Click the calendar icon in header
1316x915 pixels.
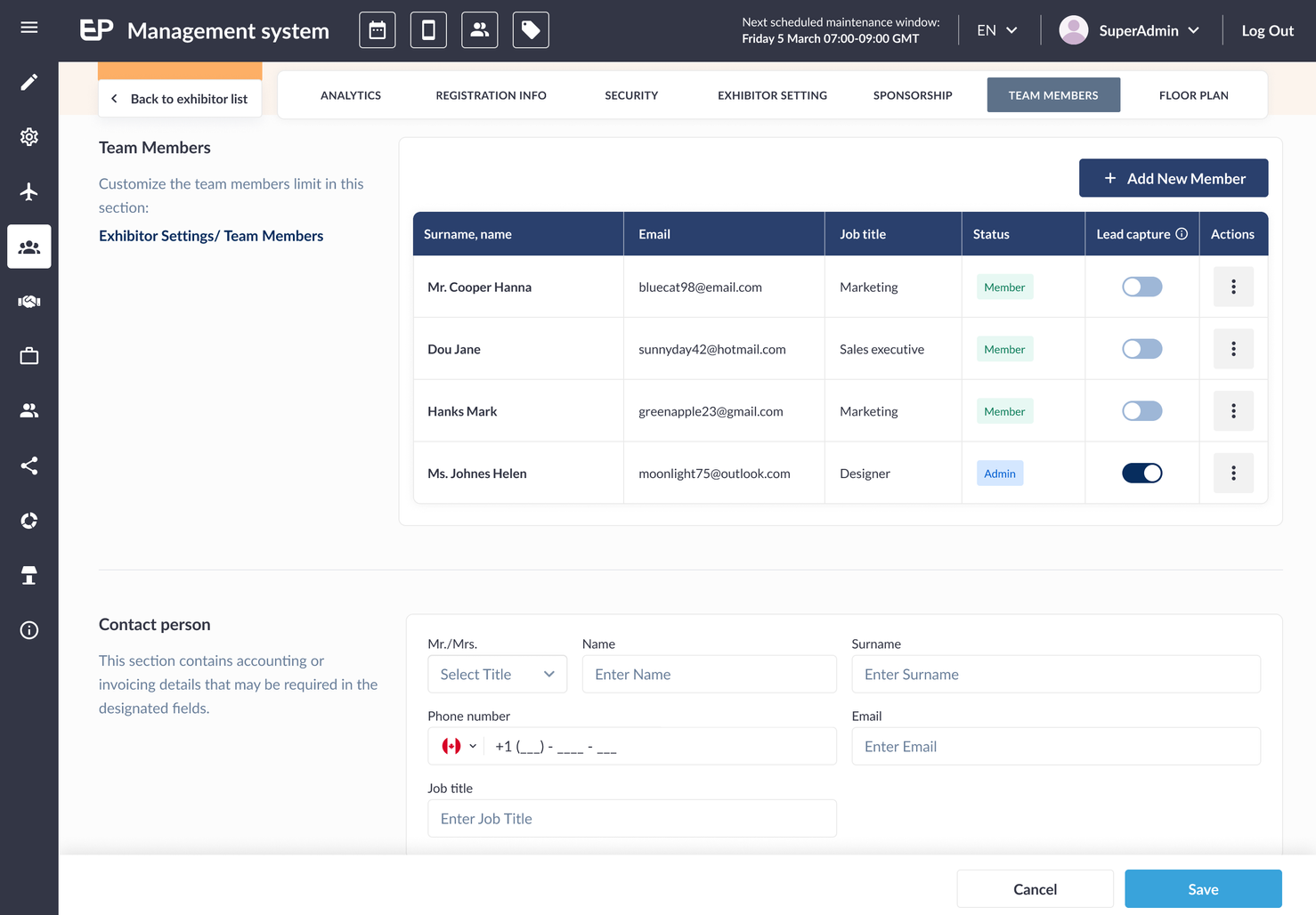pyautogui.click(x=378, y=30)
